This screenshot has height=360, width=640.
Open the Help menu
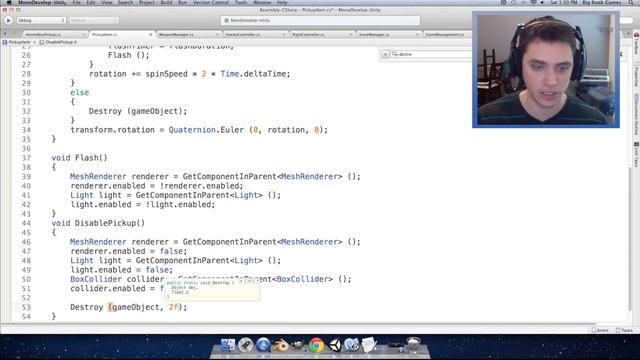[282, 2]
